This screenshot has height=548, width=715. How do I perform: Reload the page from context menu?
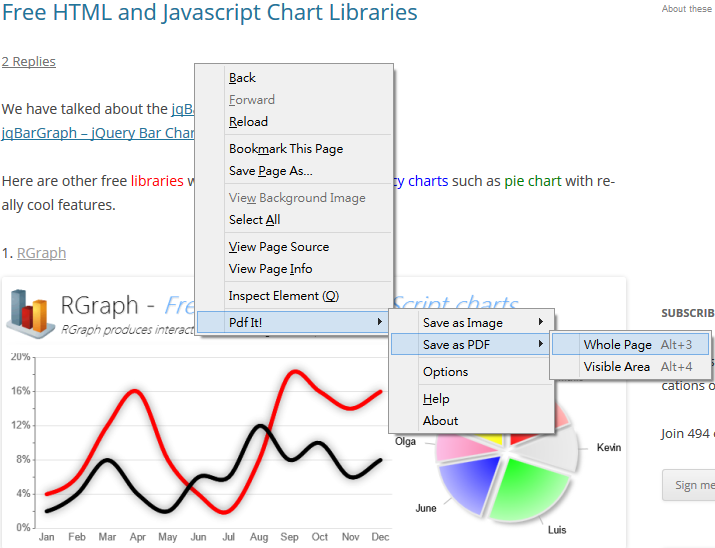[x=248, y=122]
